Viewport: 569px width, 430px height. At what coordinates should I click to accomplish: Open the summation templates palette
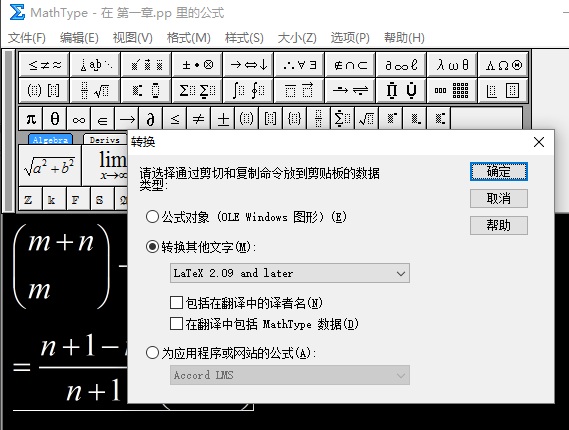pyautogui.click(x=197, y=90)
